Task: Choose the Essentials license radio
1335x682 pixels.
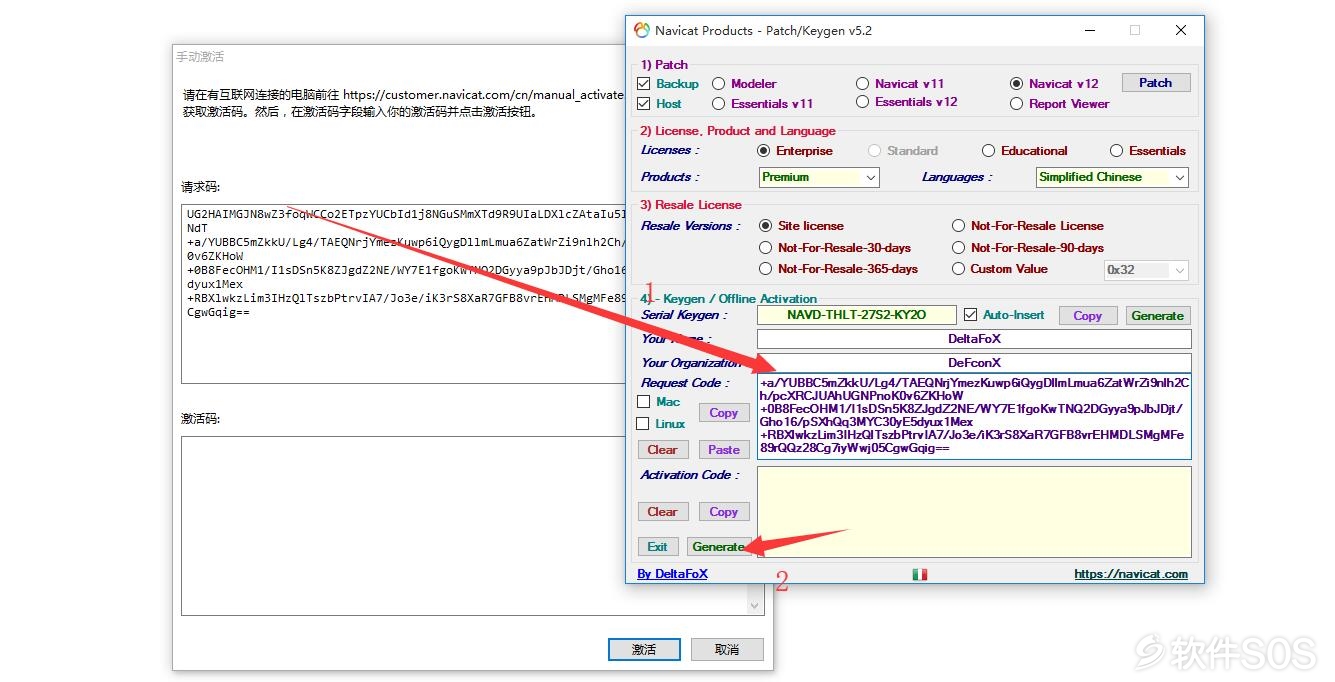Action: pyautogui.click(x=1117, y=151)
